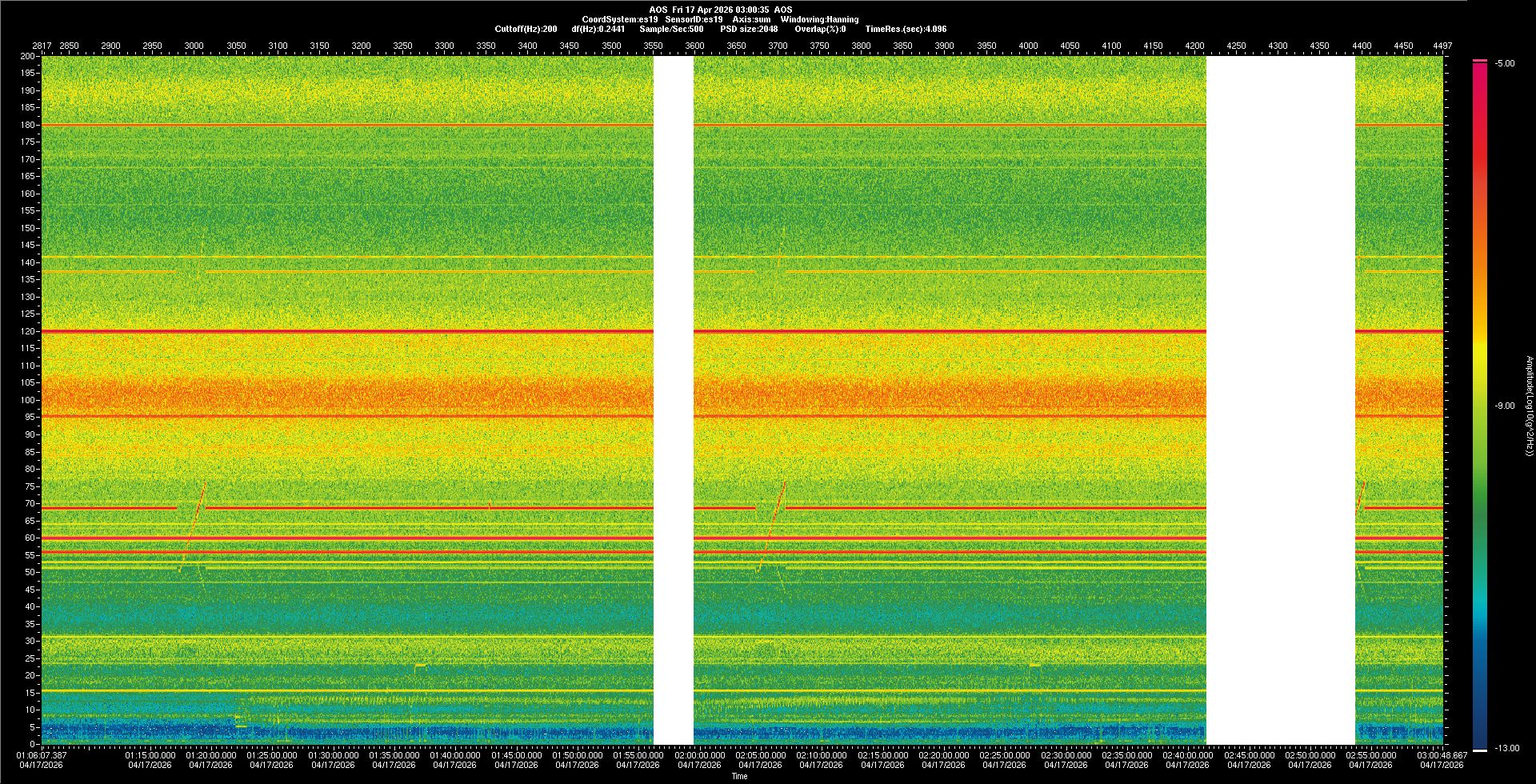
Task: Click the Windowing:Hanning header text
Action: [x=819, y=19]
